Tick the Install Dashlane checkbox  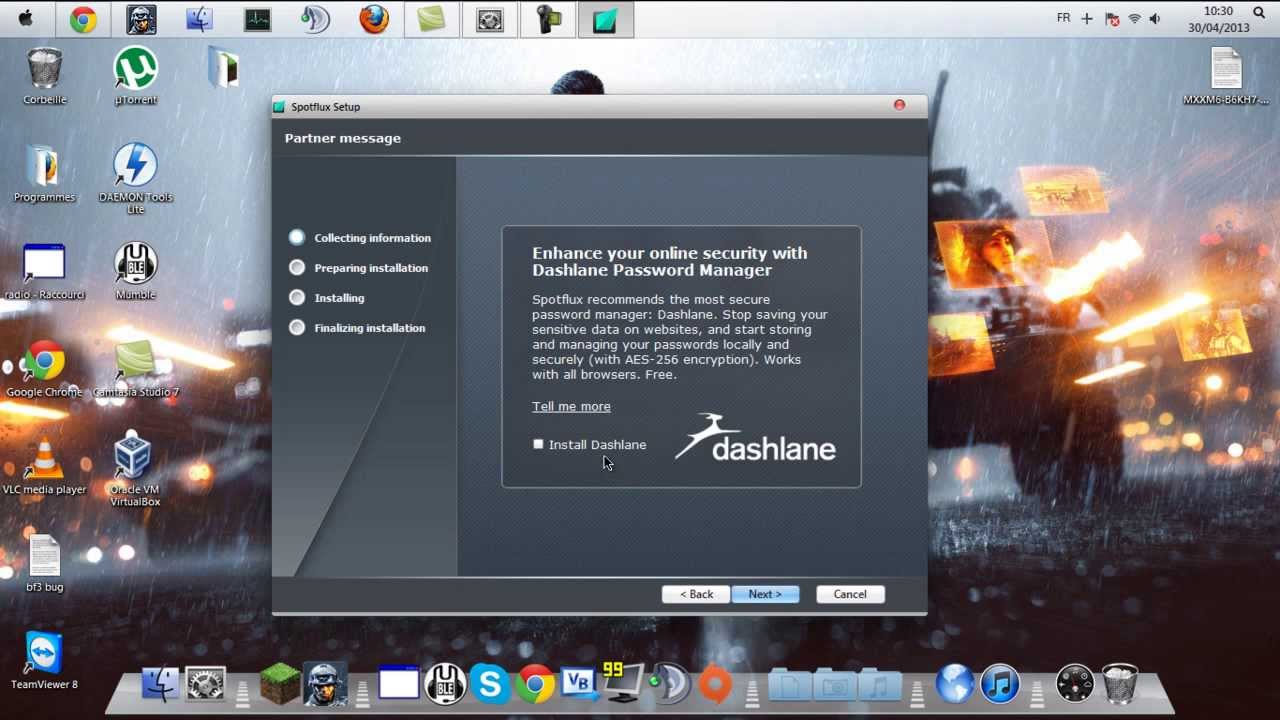click(538, 444)
